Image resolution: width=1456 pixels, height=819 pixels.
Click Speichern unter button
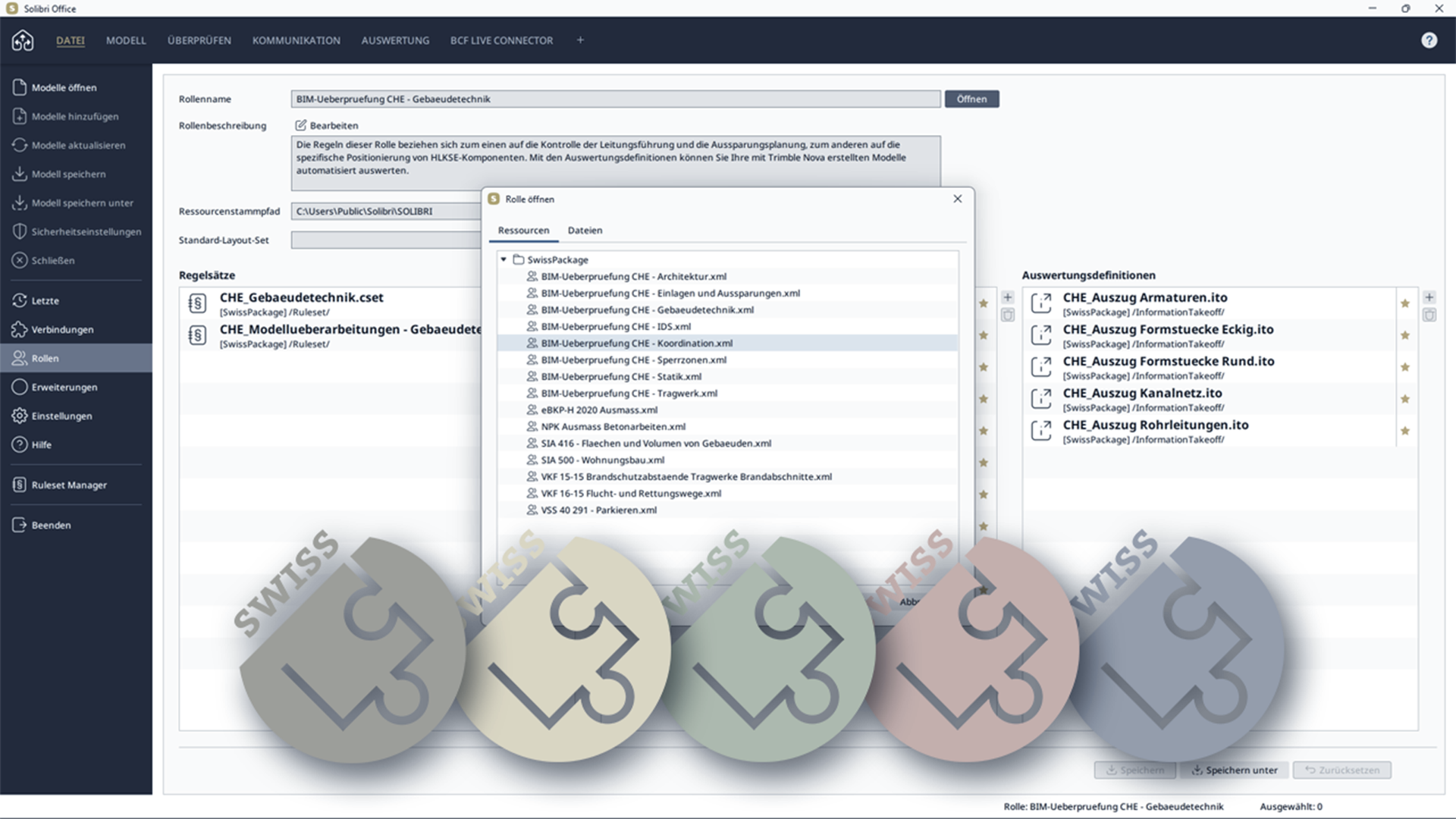pyautogui.click(x=1235, y=770)
